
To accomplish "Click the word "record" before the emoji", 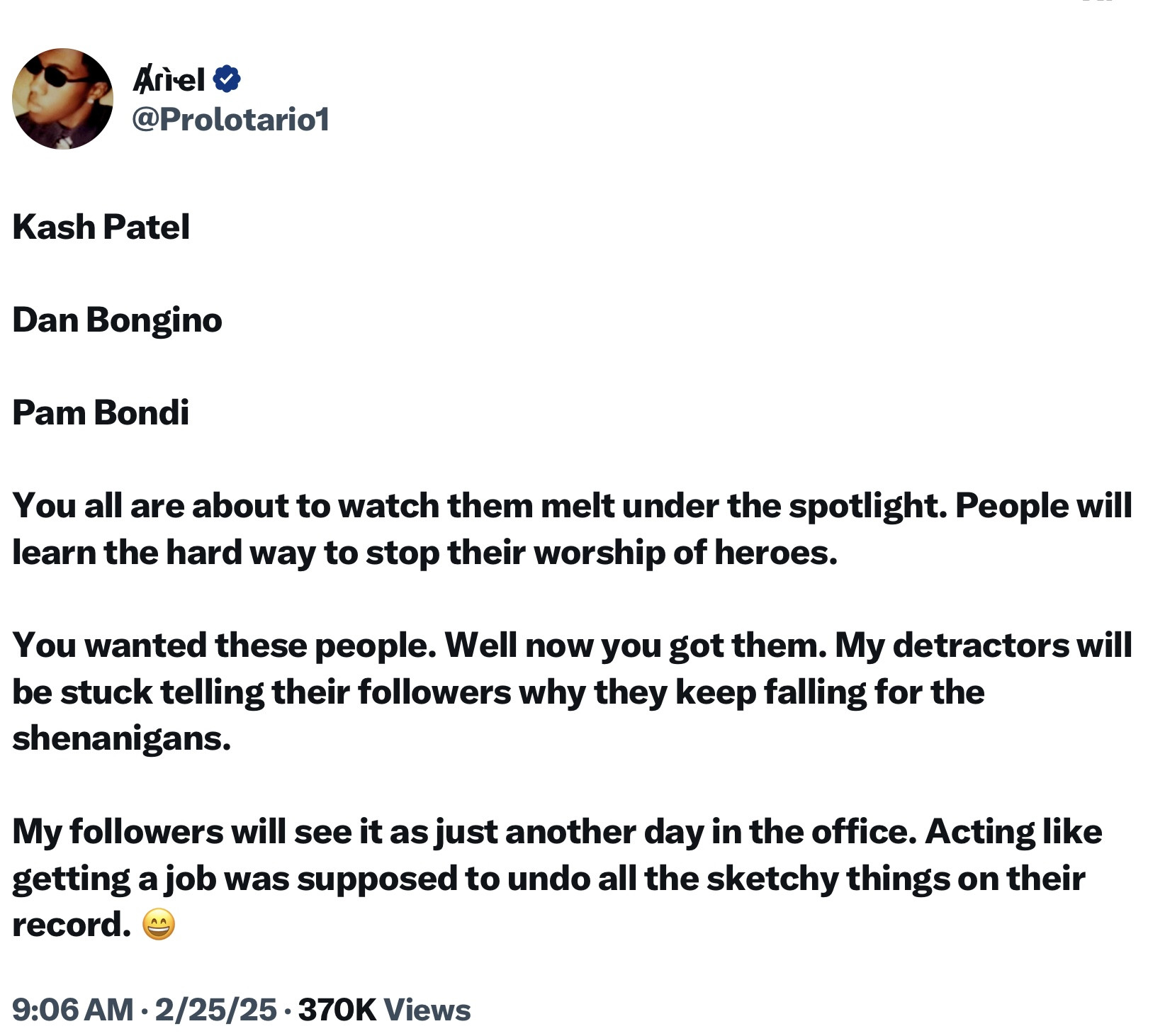I will pos(69,924).
